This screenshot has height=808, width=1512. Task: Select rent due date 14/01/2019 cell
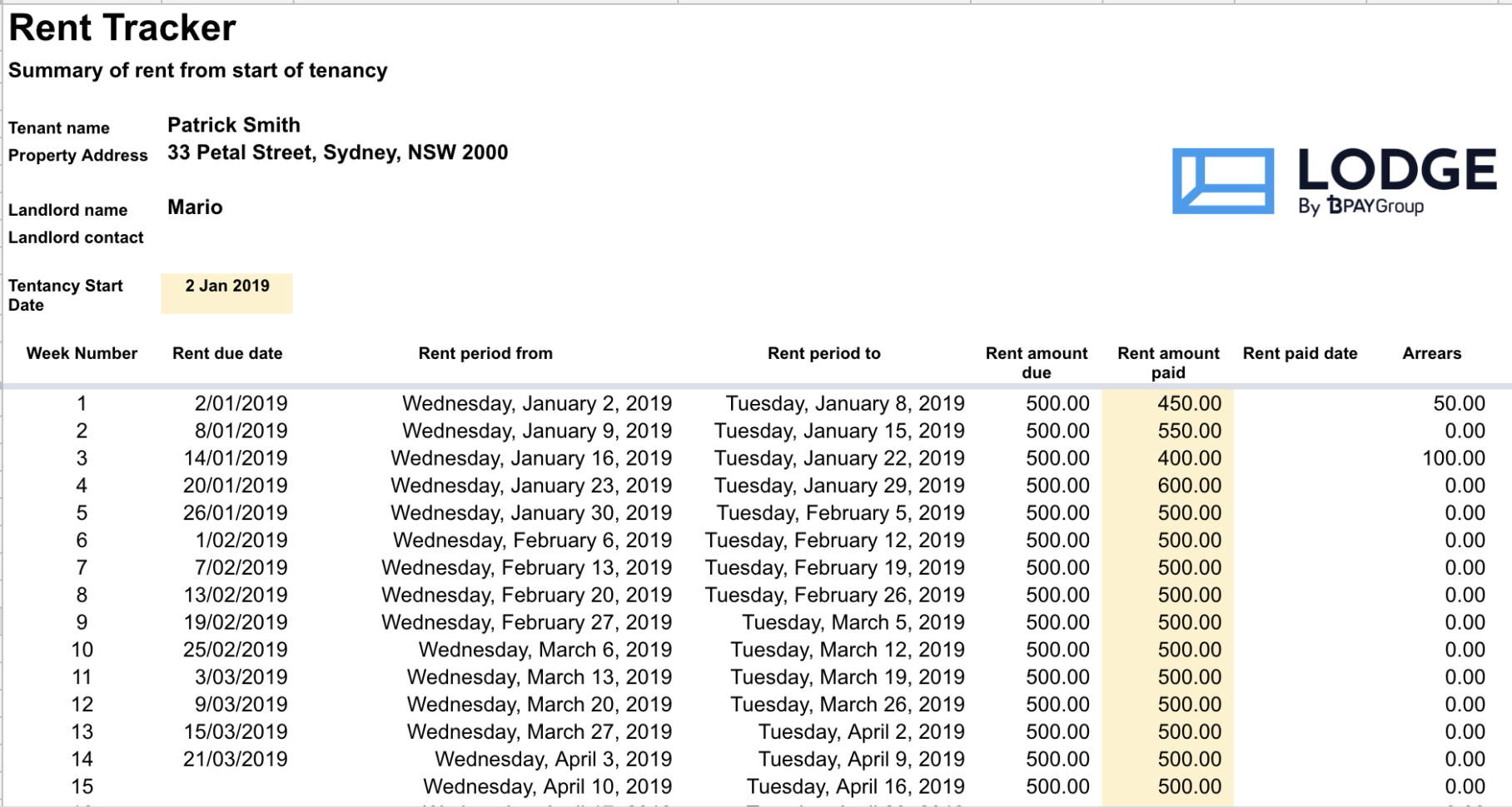coord(235,459)
